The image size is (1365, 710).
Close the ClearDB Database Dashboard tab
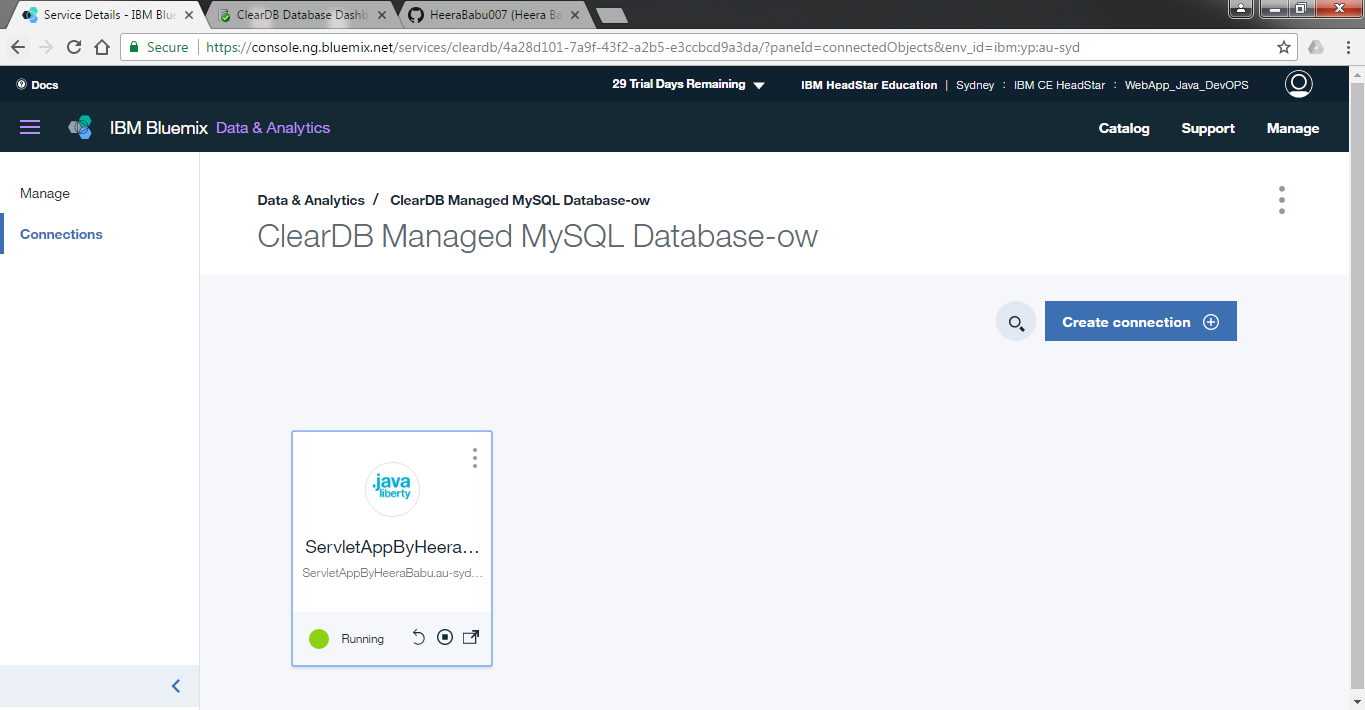pos(383,16)
